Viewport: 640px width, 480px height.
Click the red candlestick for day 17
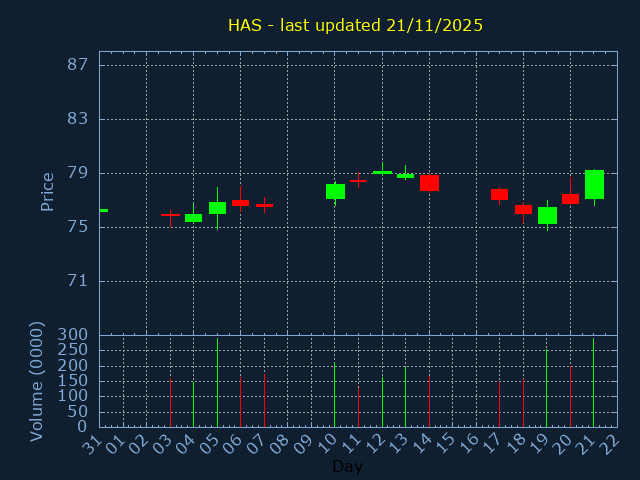click(x=499, y=194)
